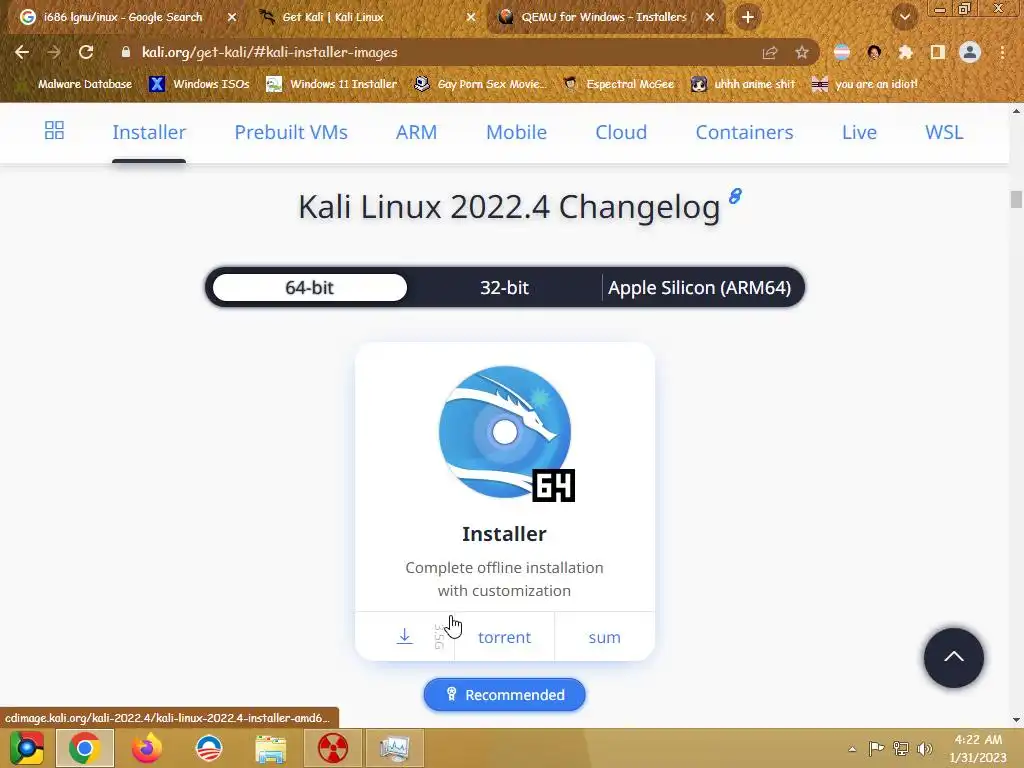1024x768 pixels.
Task: Click the round avatar extension icon
Action: click(x=874, y=52)
